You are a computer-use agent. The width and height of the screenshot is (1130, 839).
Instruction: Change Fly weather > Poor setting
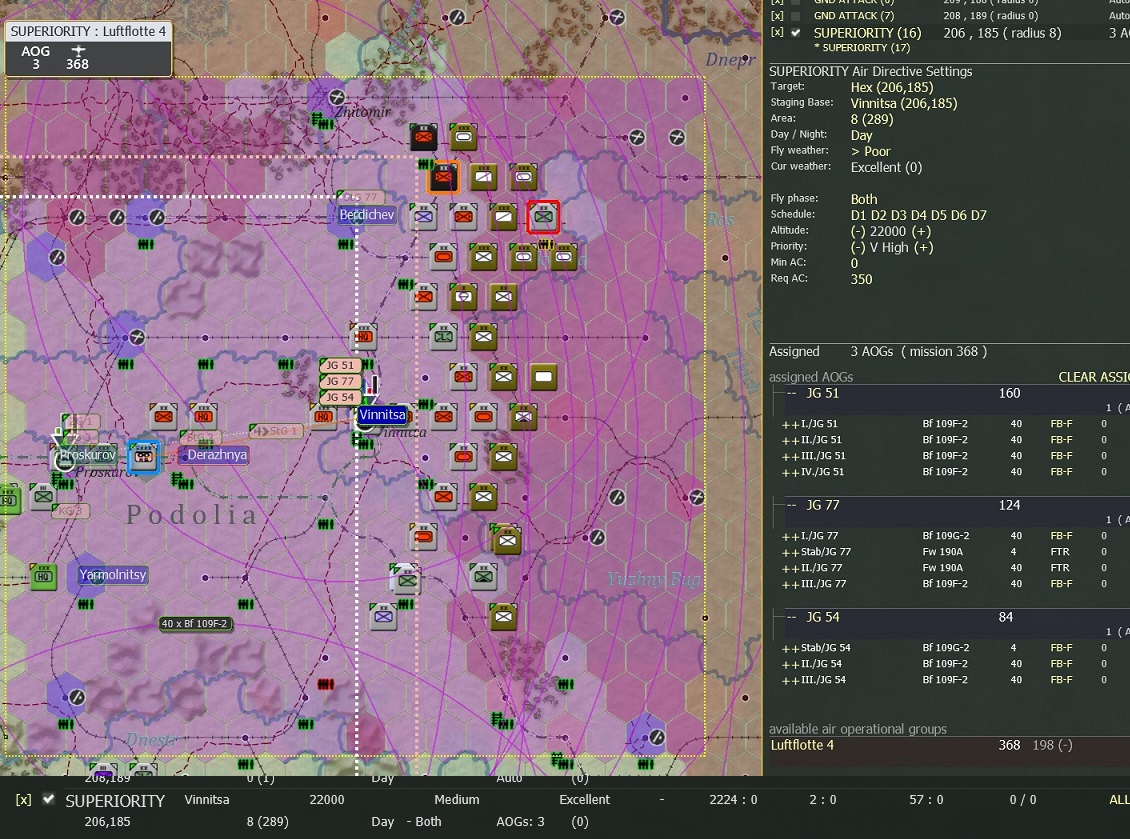(x=871, y=151)
